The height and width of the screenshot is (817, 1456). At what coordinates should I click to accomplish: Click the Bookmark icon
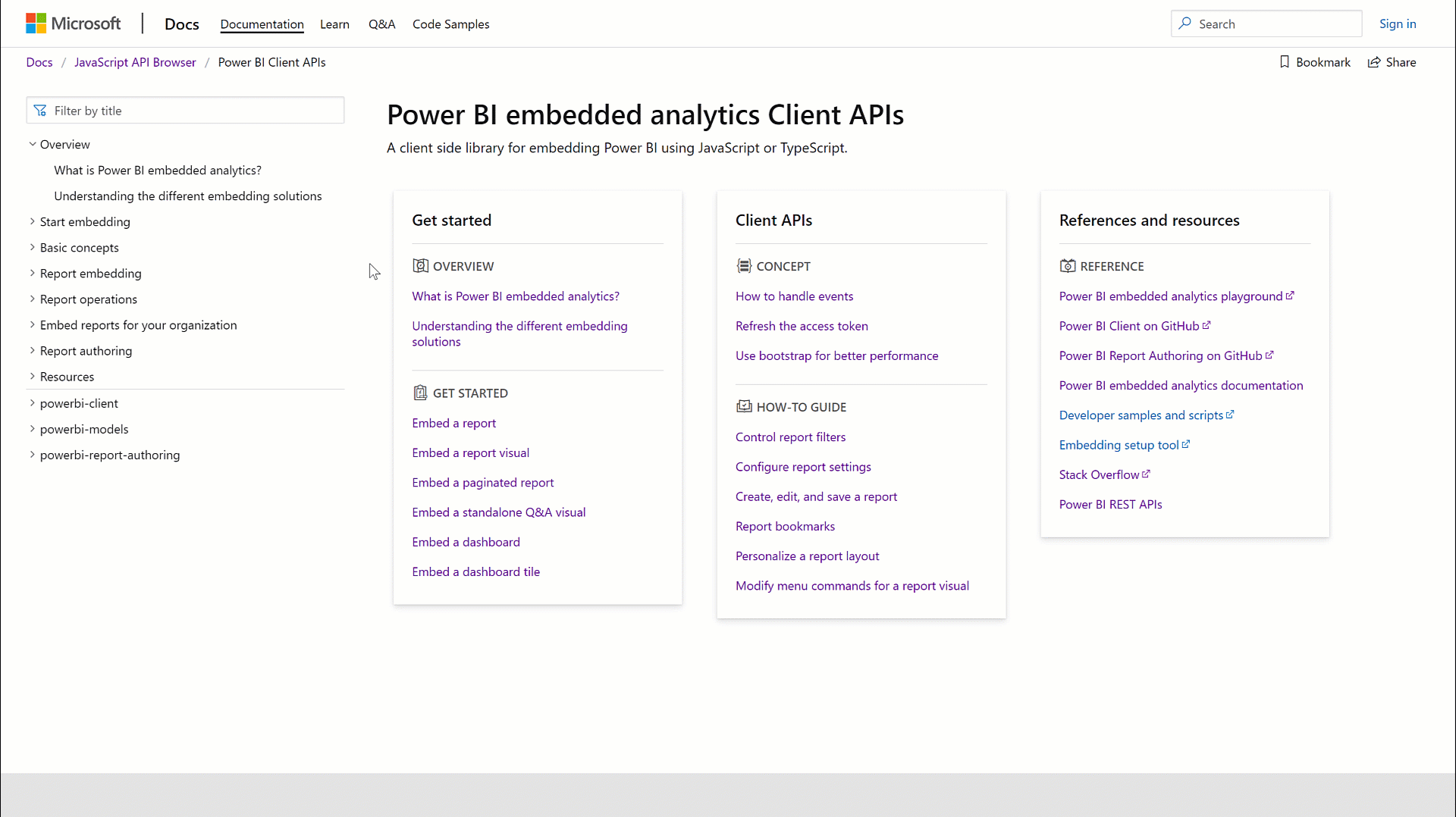coord(1285,61)
